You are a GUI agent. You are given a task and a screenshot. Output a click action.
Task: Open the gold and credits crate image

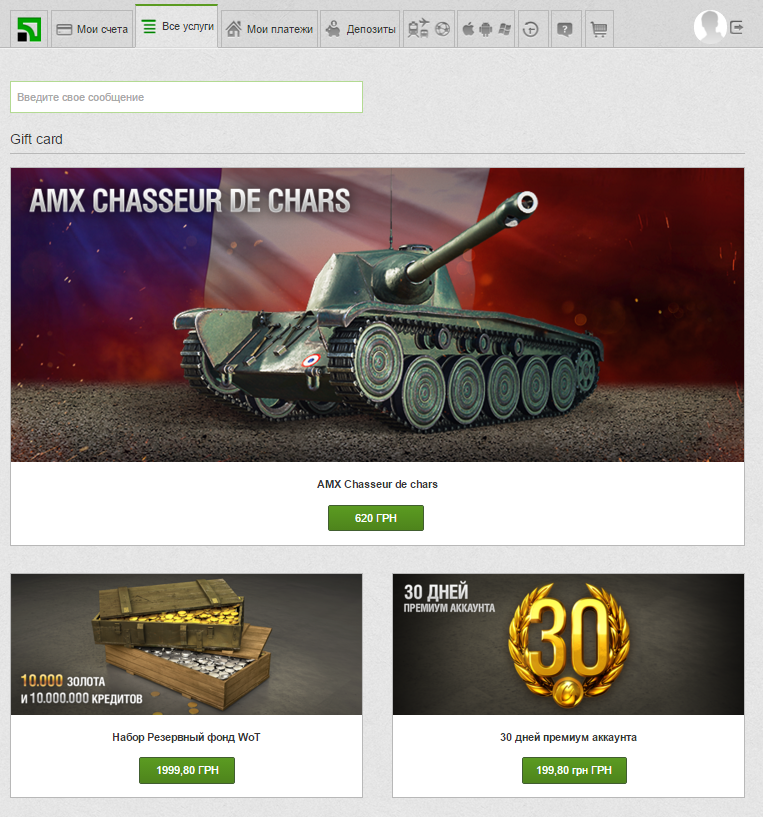click(x=187, y=644)
